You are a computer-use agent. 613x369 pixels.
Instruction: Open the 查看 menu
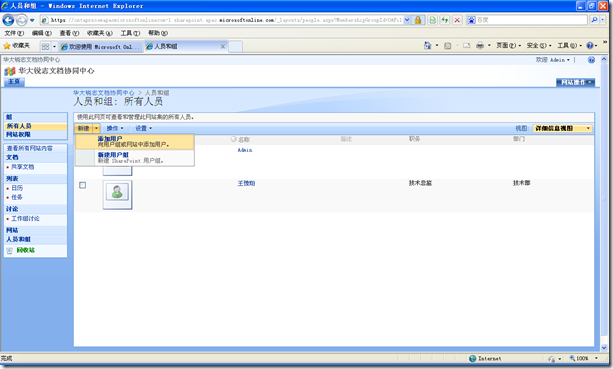tap(69, 33)
